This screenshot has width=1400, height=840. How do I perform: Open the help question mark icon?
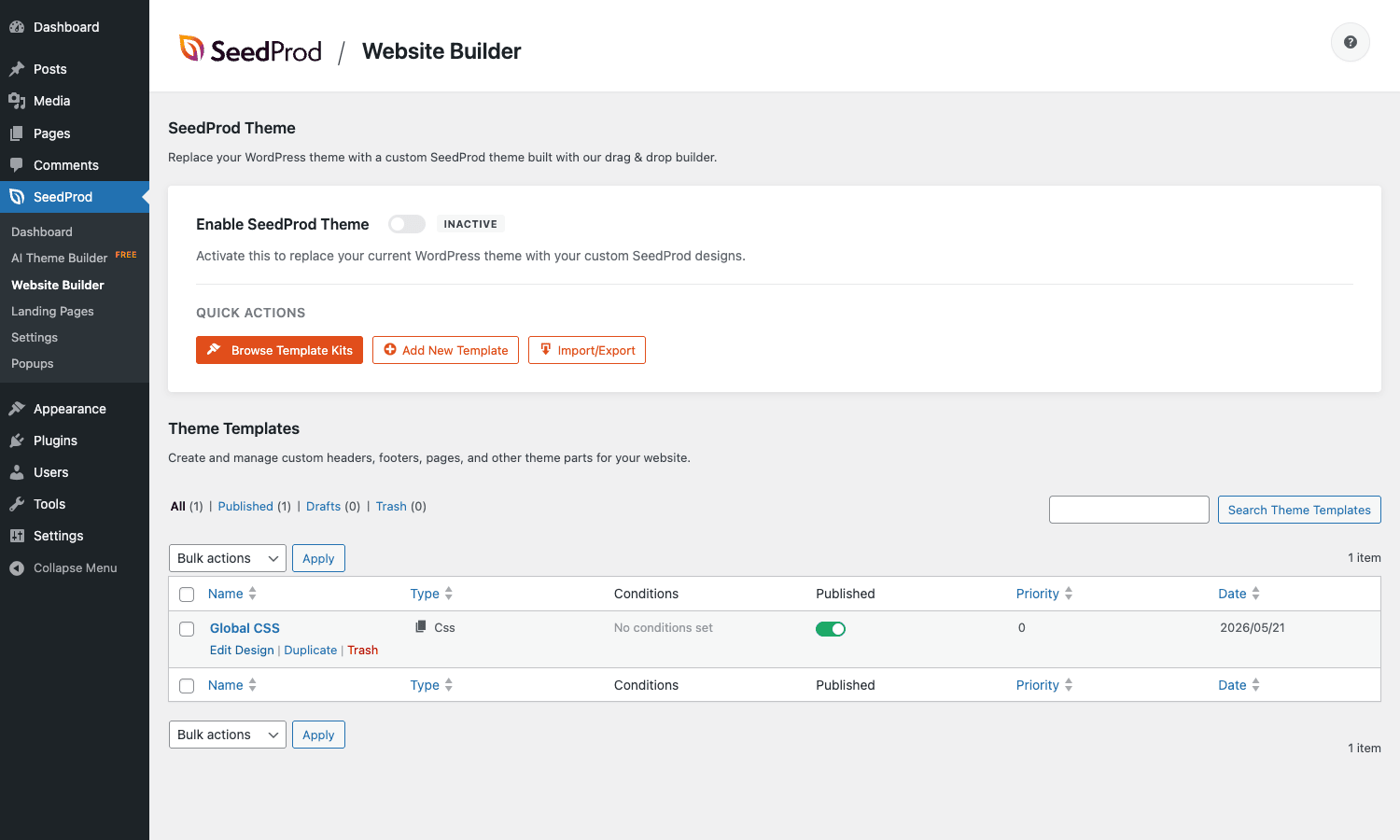[1351, 42]
